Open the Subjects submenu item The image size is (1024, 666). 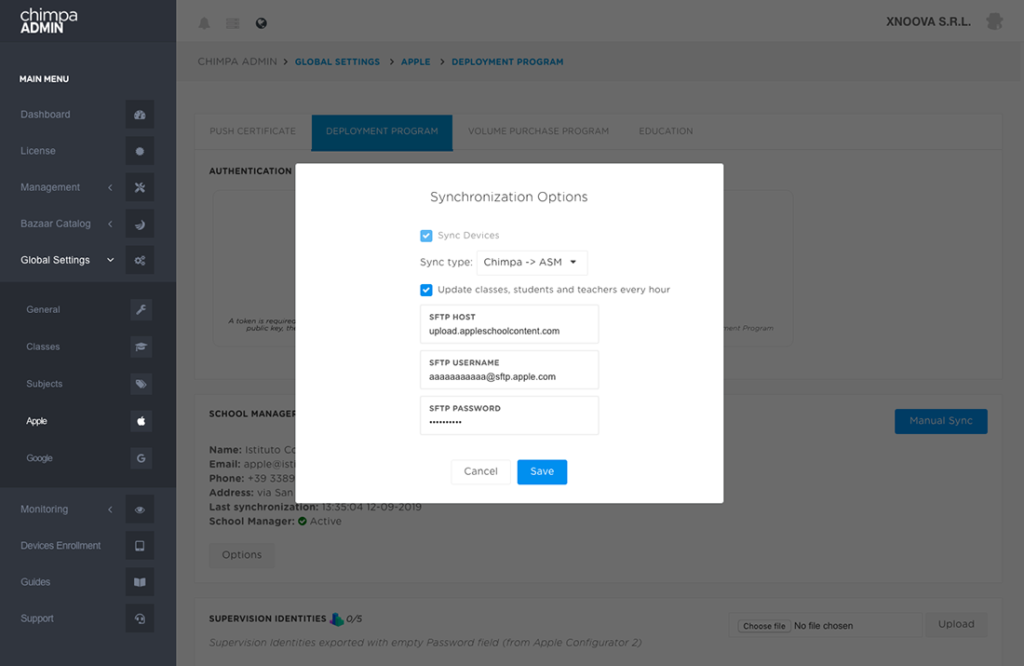[44, 384]
